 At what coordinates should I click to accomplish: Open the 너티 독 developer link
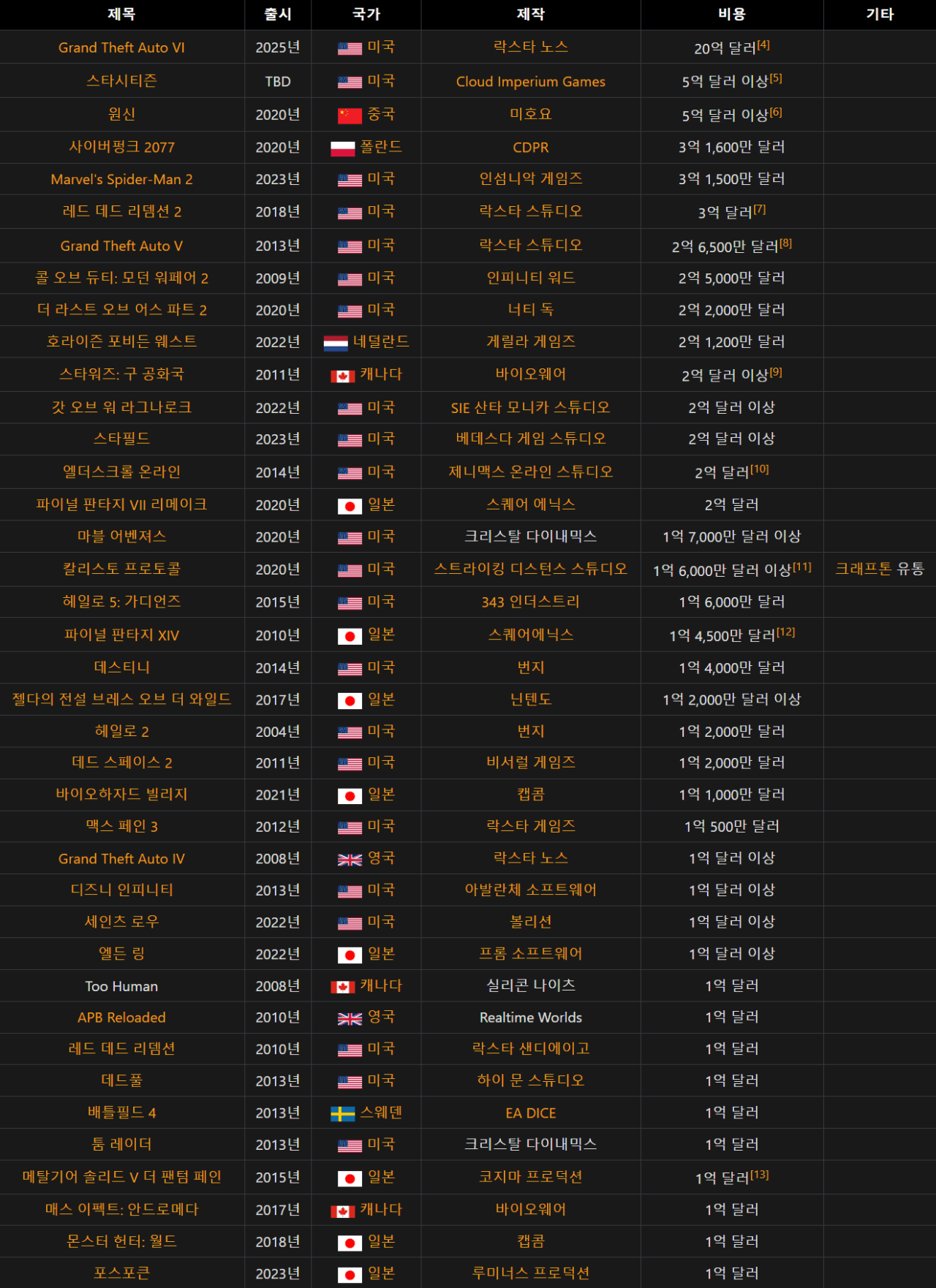pyautogui.click(x=531, y=309)
